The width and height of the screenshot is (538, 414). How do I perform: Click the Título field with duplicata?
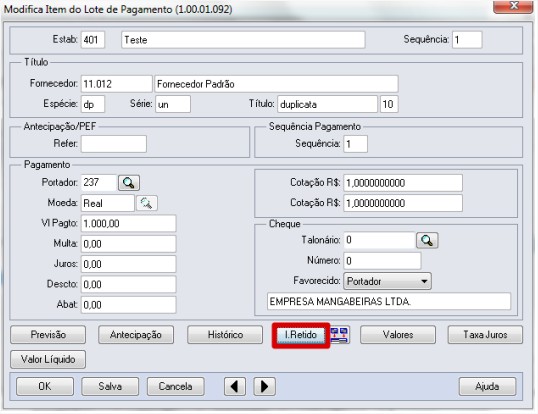click(x=327, y=104)
